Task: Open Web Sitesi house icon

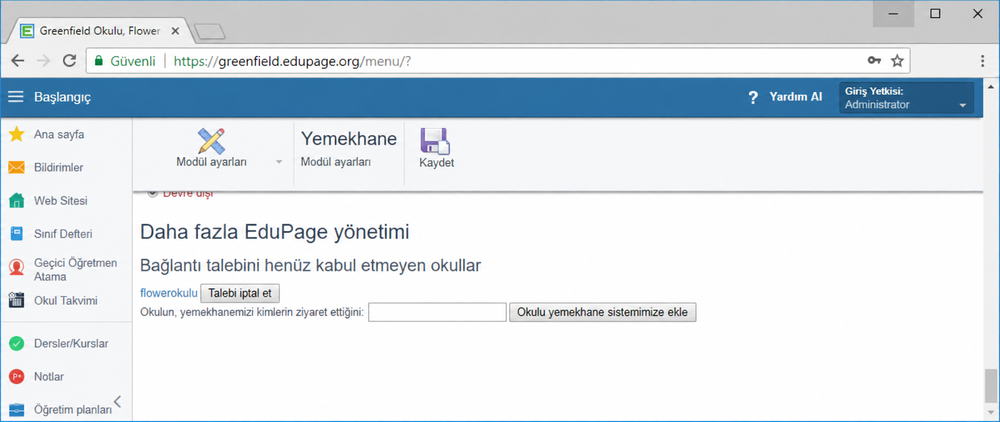Action: 17,201
